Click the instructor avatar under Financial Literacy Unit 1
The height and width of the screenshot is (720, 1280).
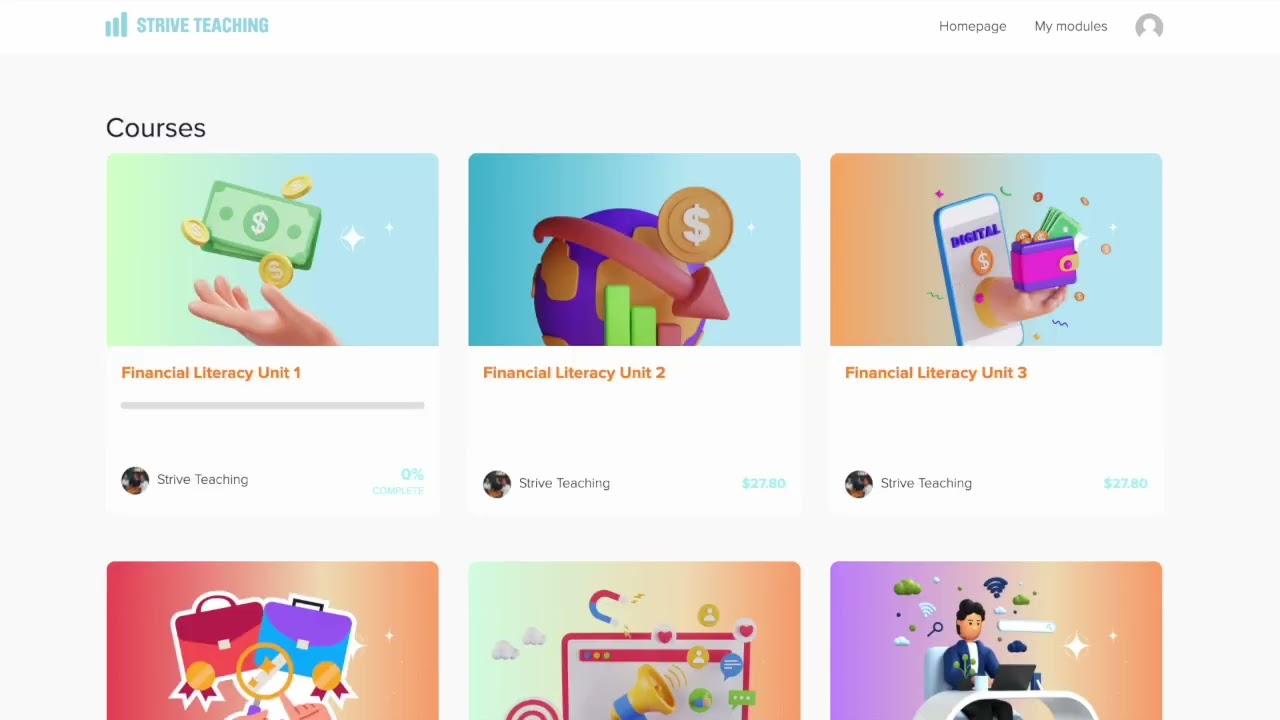[135, 480]
